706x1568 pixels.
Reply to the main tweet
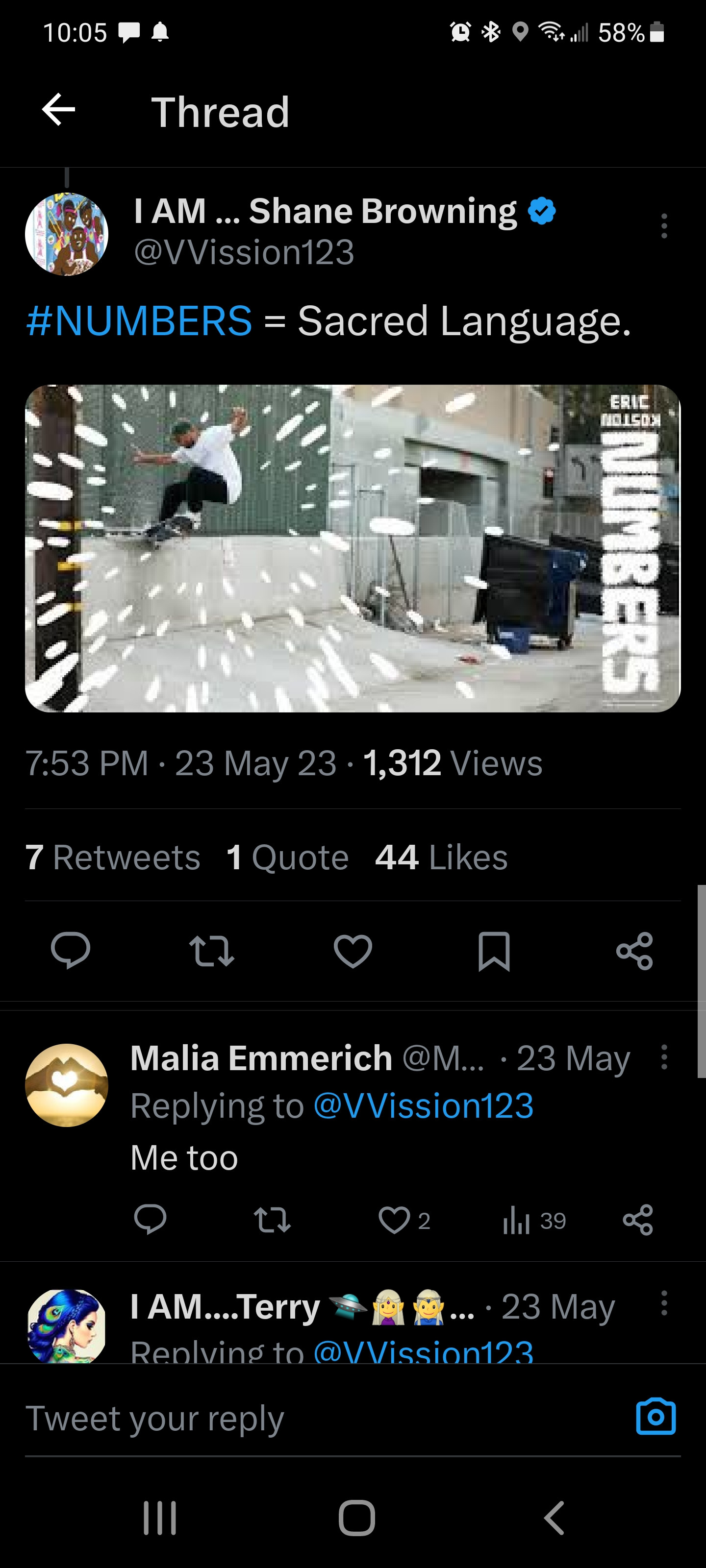[71, 950]
